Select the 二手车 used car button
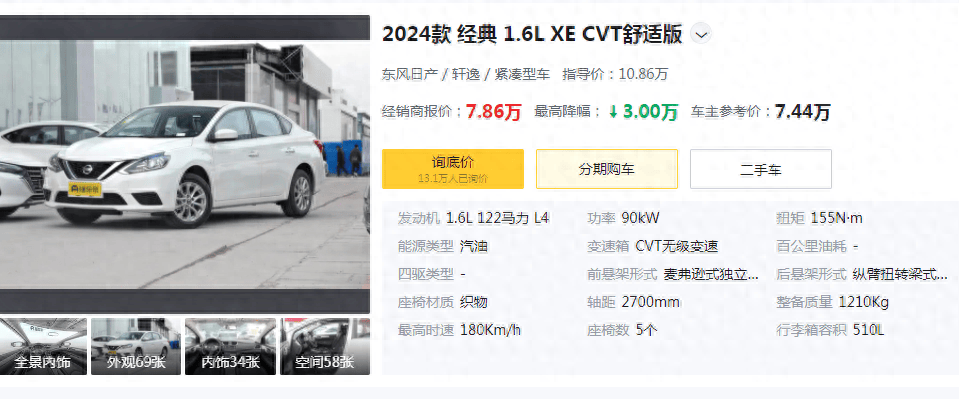959x407 pixels. coord(761,169)
